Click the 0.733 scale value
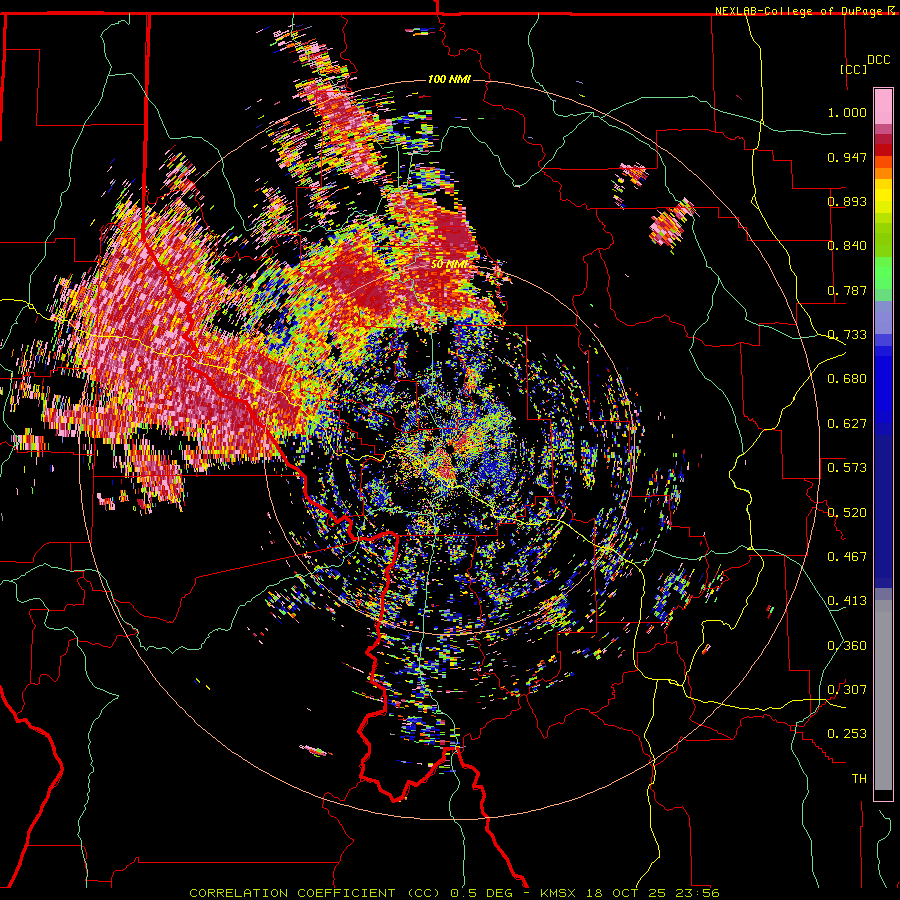 847,335
